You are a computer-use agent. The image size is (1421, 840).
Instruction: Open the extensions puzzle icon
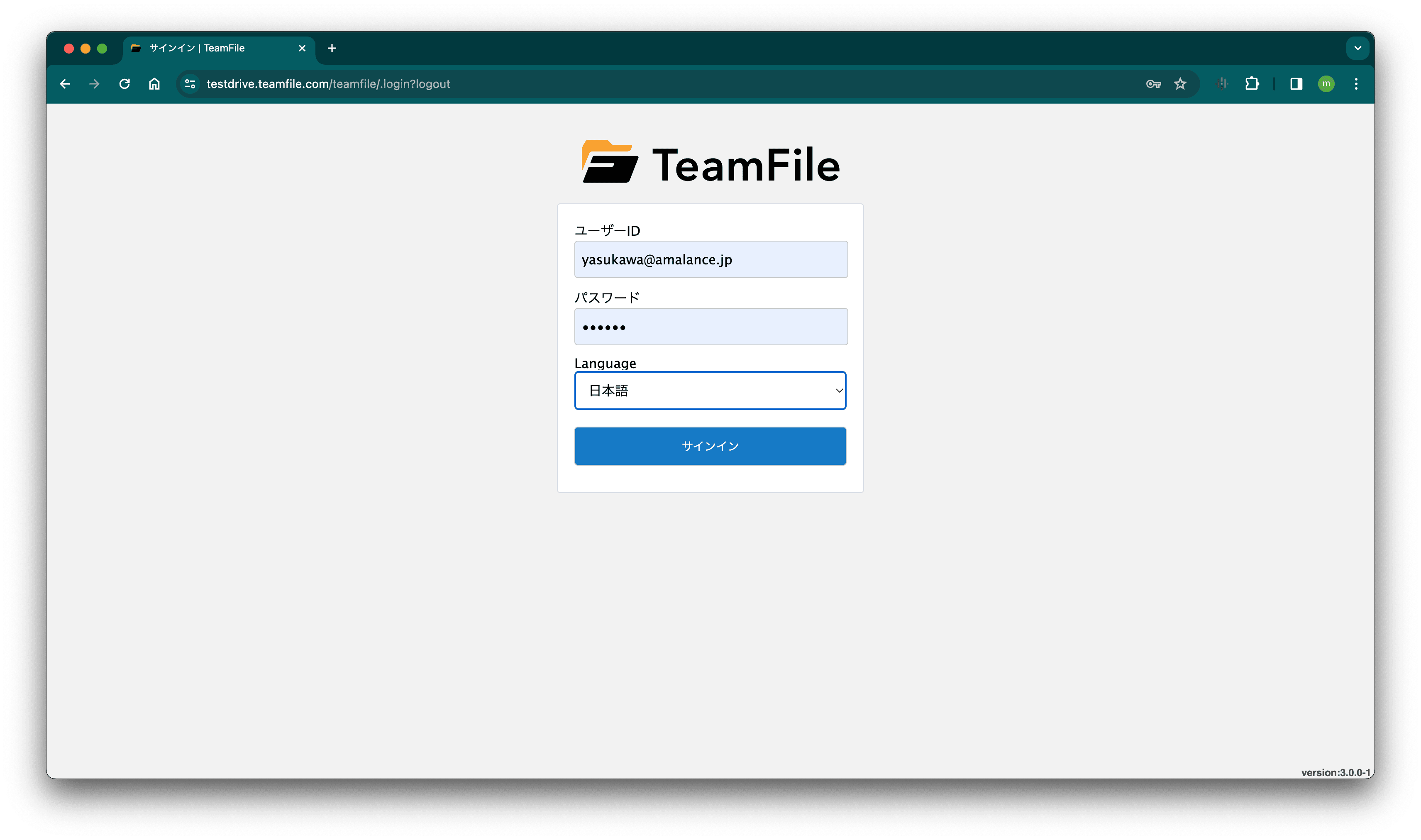1252,84
